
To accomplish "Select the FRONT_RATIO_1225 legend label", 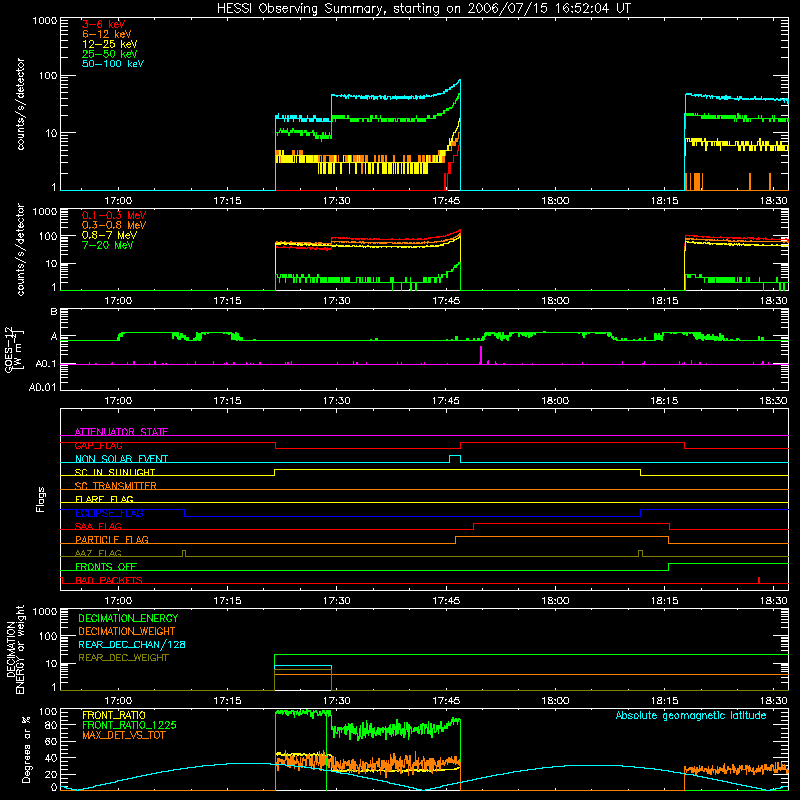I will click(x=130, y=725).
